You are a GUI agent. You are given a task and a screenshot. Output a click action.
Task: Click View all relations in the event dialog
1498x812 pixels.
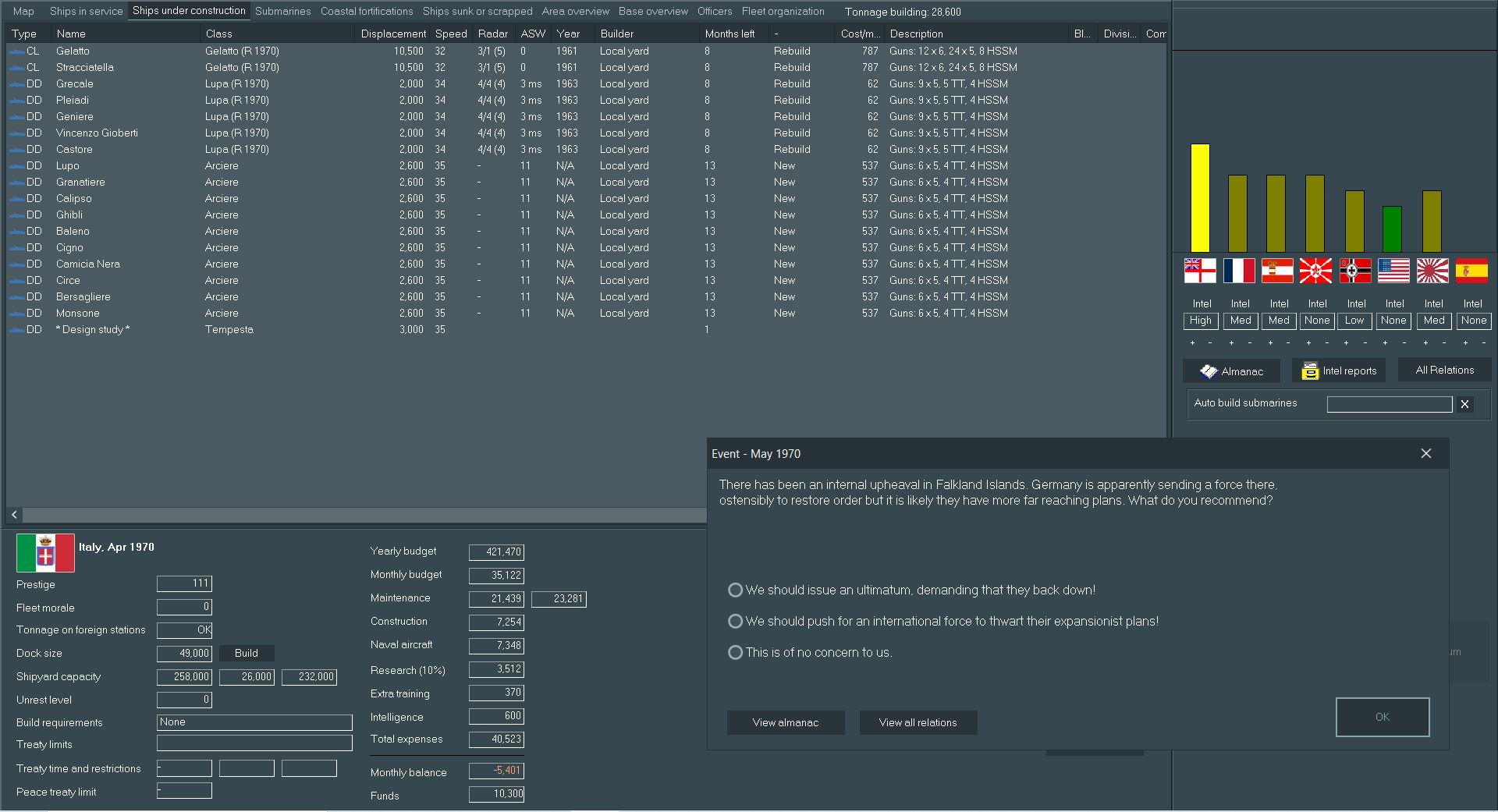click(918, 723)
